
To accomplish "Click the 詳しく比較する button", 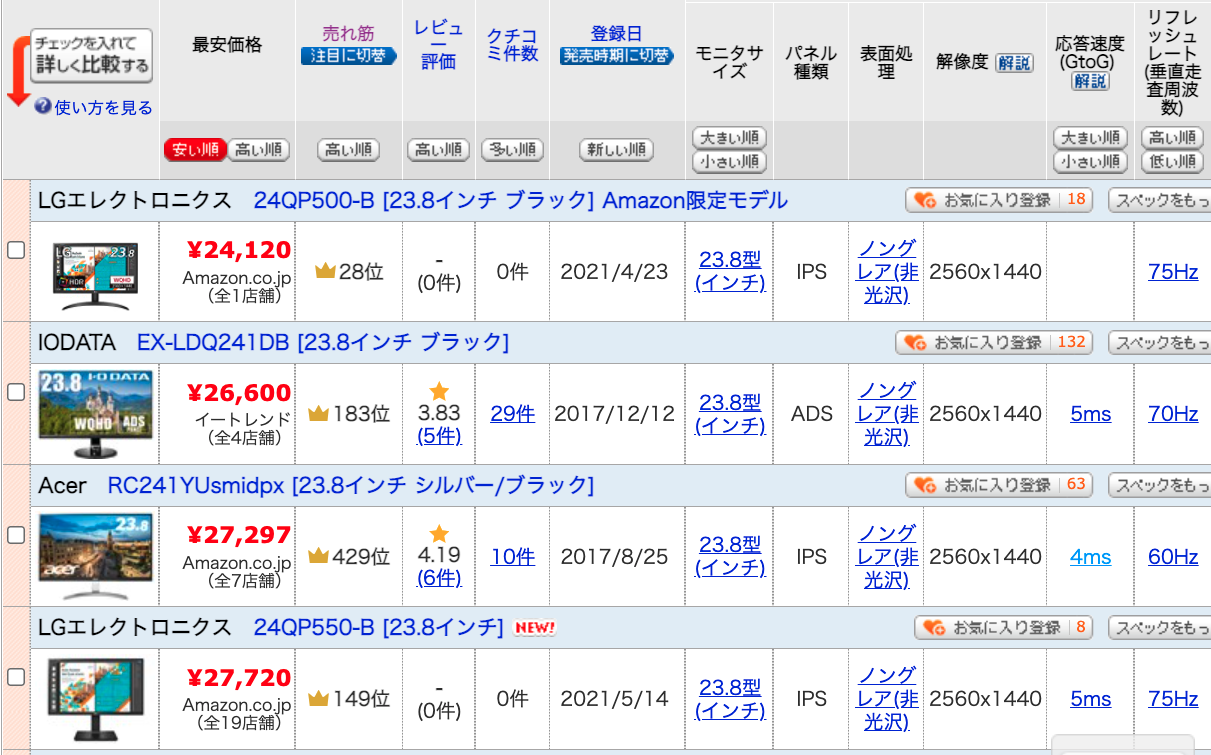I will pyautogui.click(x=91, y=56).
